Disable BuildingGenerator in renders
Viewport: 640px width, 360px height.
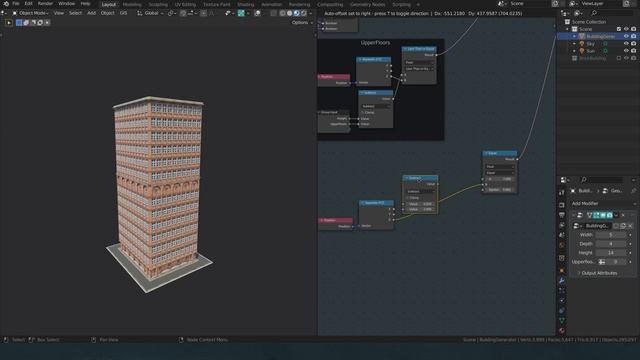coord(633,36)
